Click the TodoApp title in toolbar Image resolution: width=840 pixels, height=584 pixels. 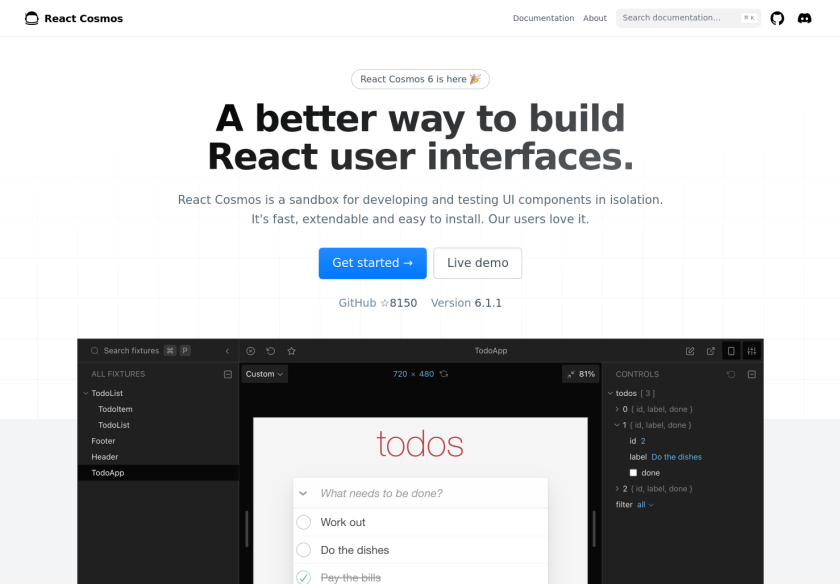tap(491, 351)
